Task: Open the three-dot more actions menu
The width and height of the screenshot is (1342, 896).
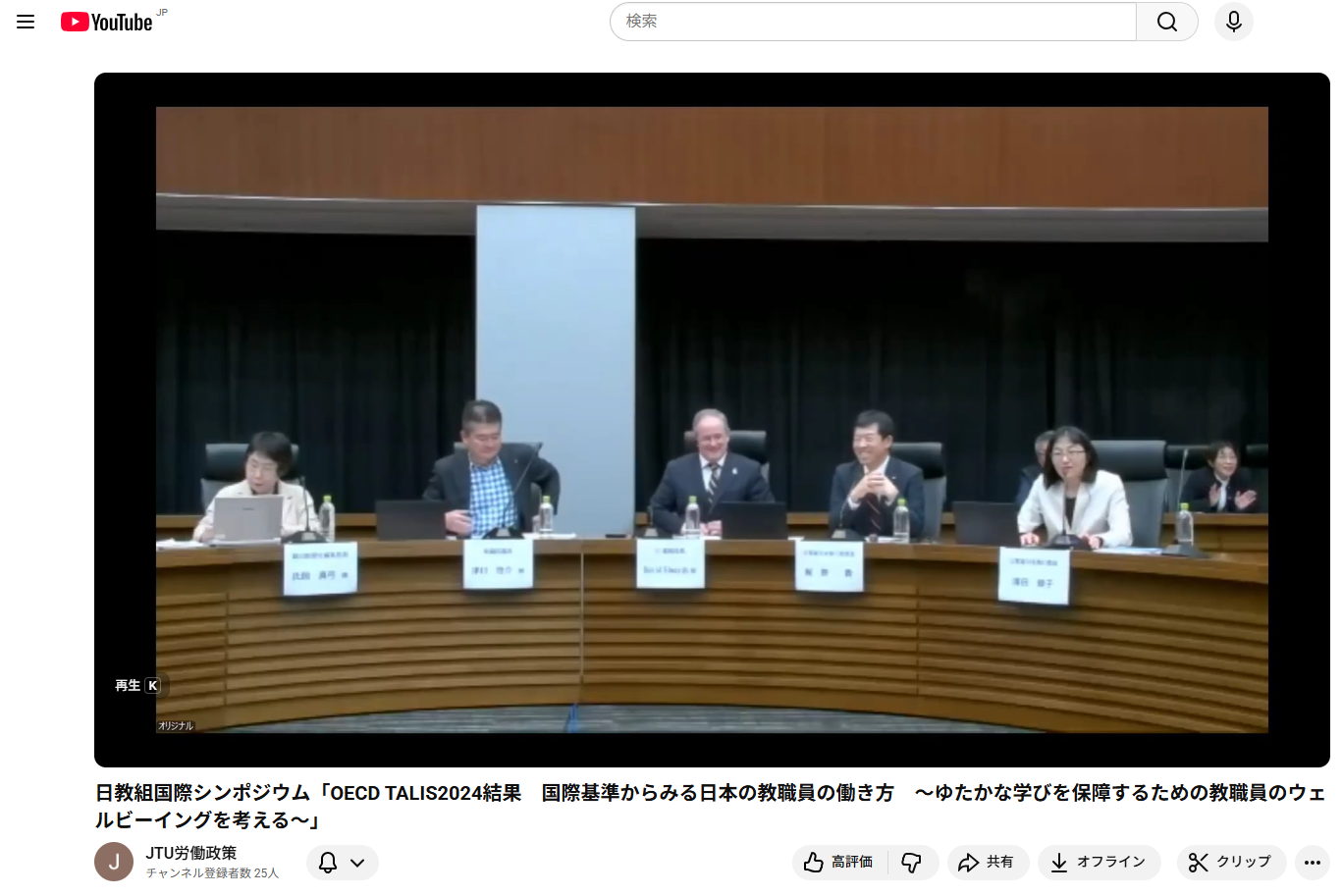Action: point(1312,862)
